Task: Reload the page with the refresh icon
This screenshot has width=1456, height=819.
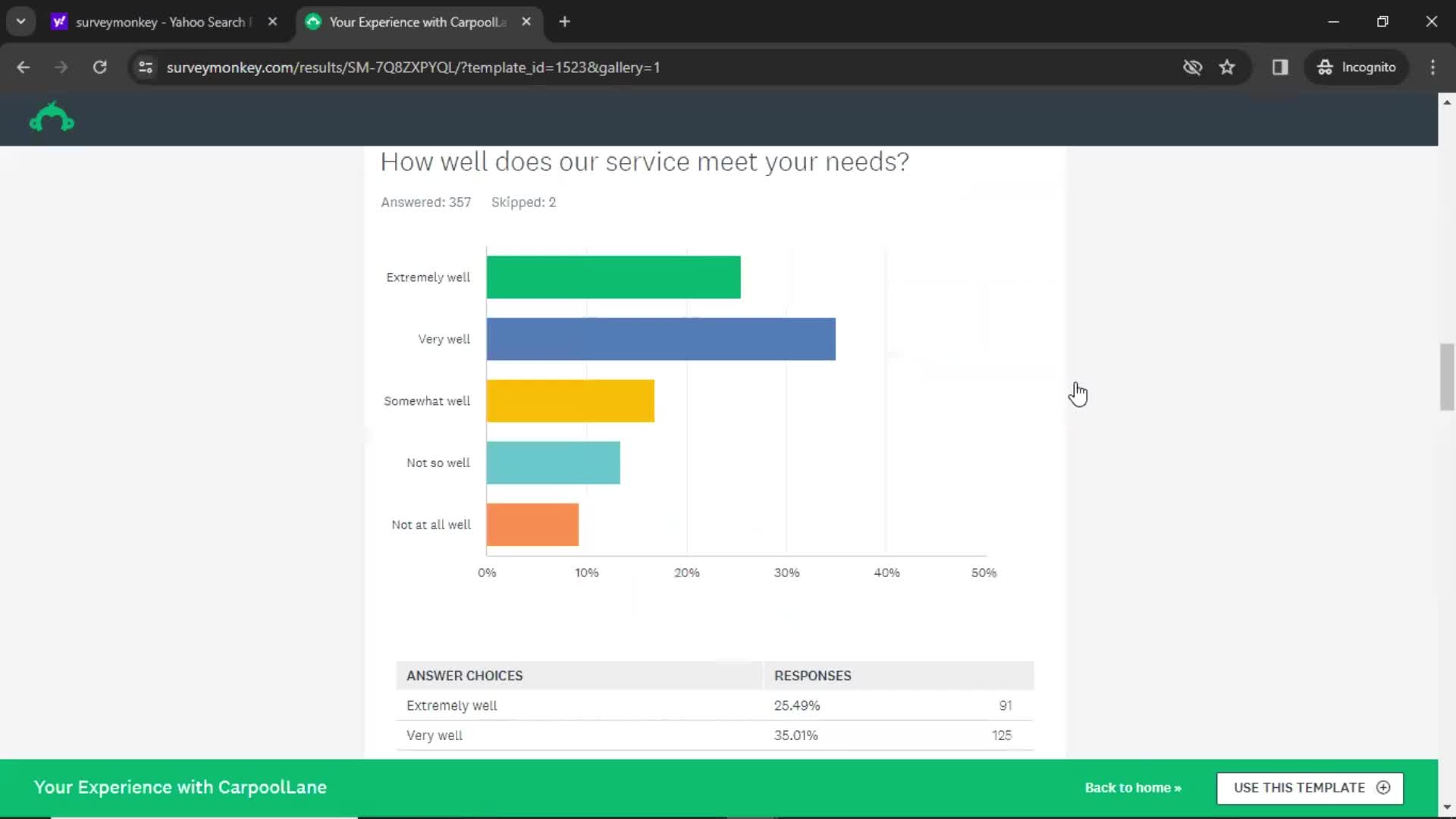Action: coord(99,67)
